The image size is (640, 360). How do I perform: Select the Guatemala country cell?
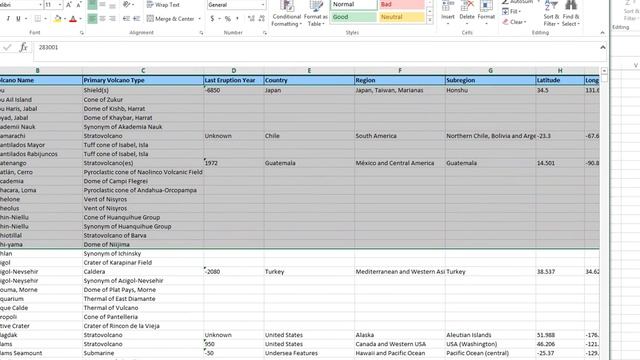(x=309, y=163)
